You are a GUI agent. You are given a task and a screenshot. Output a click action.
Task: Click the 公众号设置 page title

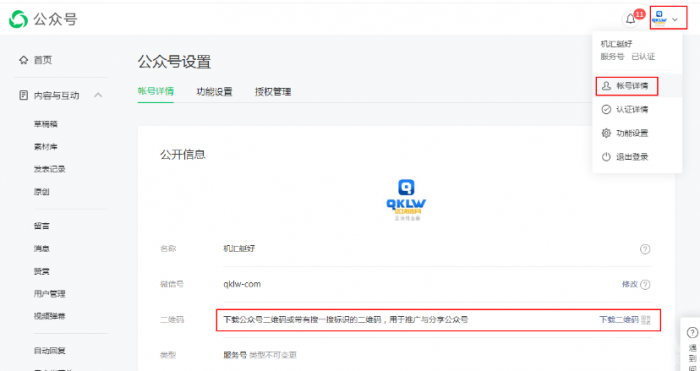pyautogui.click(x=174, y=62)
